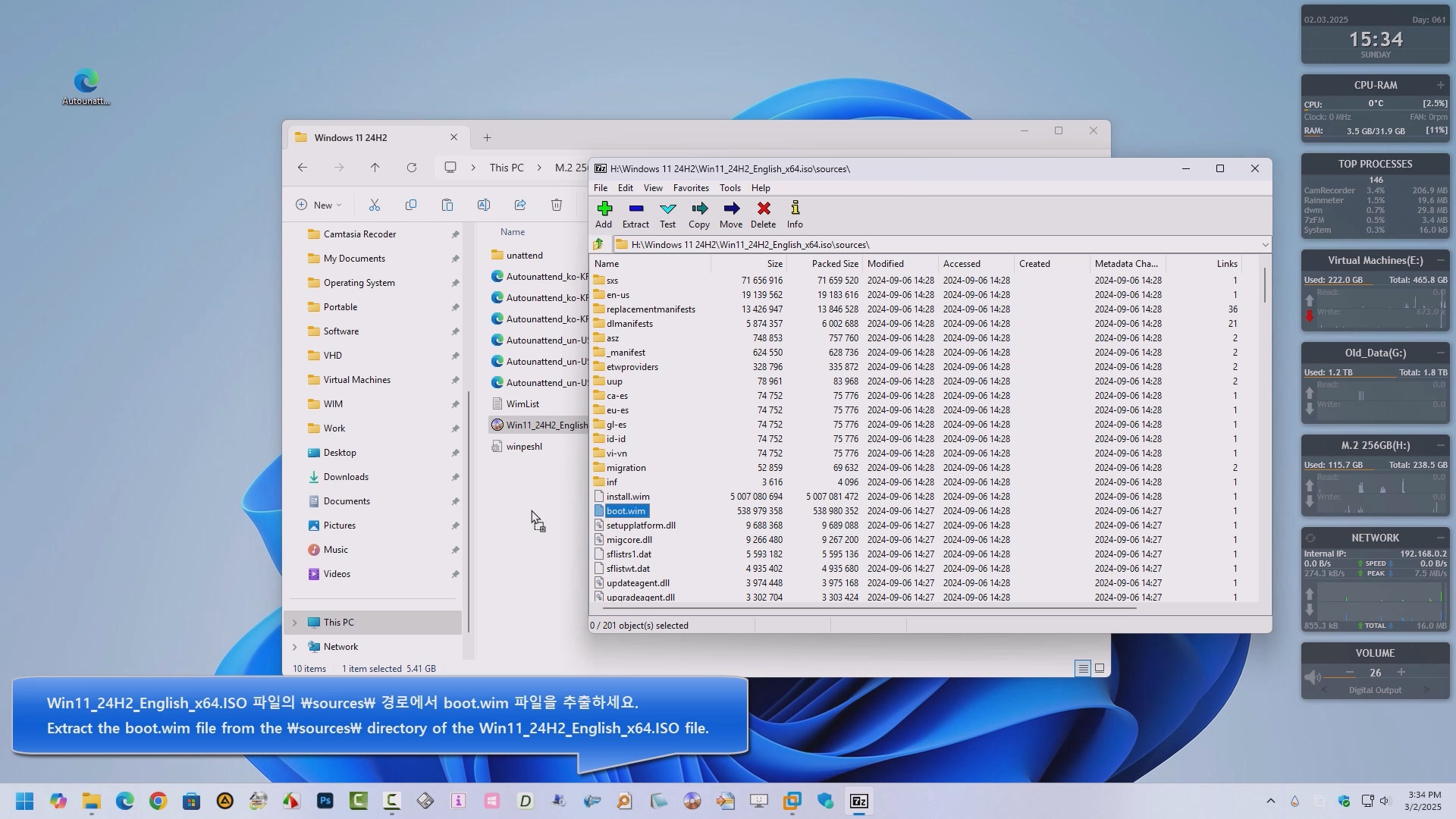Expand the Network tree node
The image size is (1456, 819).
(x=295, y=647)
